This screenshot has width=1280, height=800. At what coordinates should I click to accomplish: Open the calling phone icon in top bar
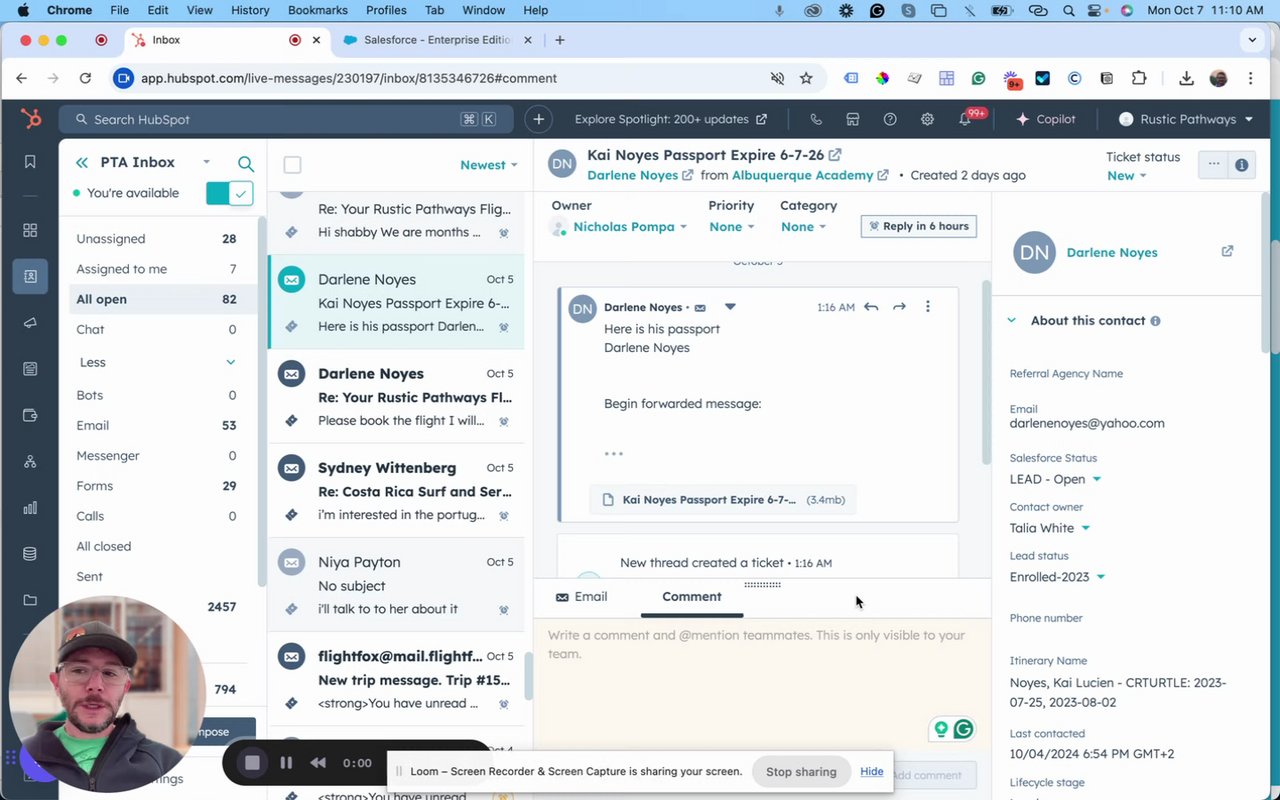click(x=816, y=119)
